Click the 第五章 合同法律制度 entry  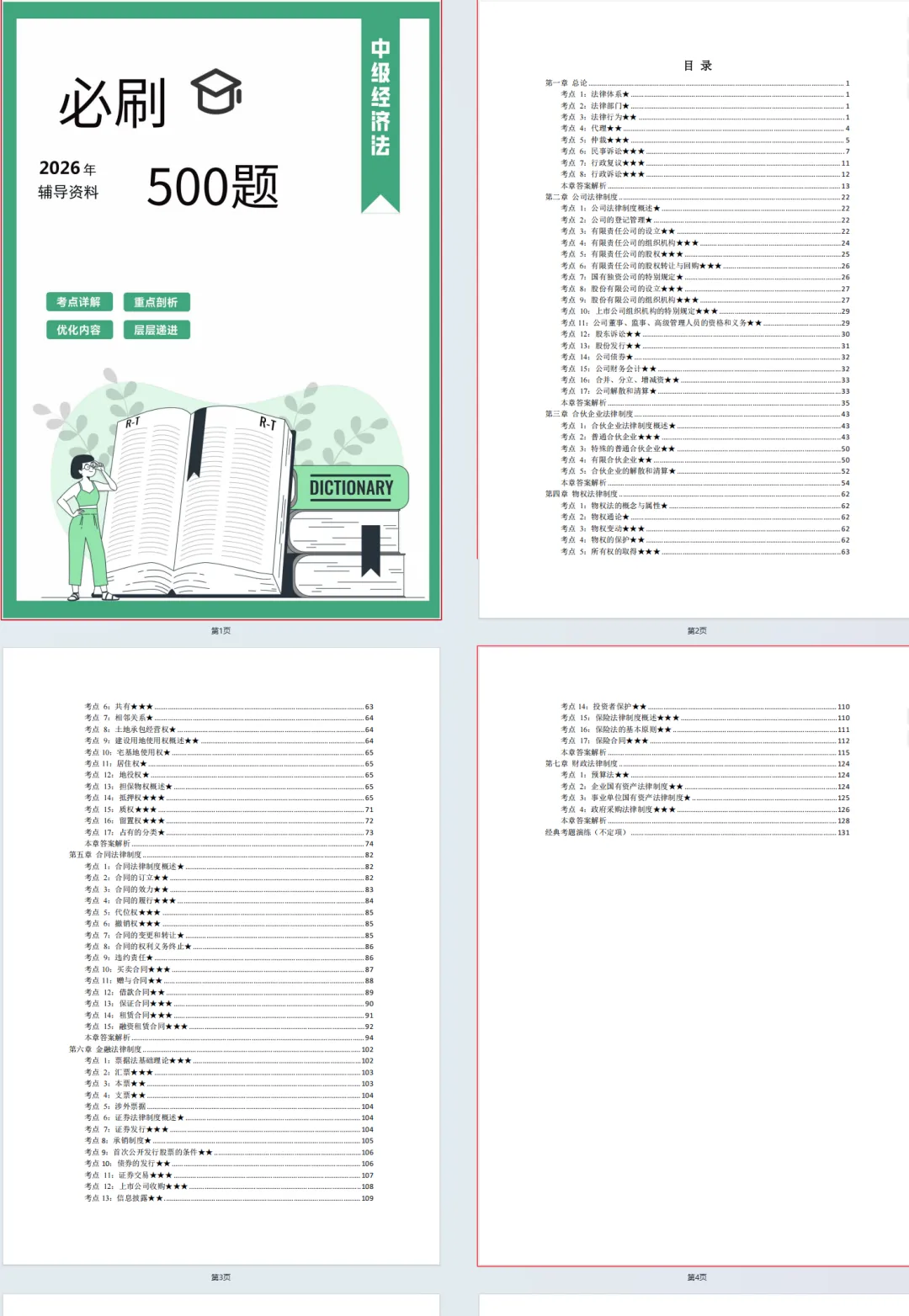pyautogui.click(x=221, y=855)
